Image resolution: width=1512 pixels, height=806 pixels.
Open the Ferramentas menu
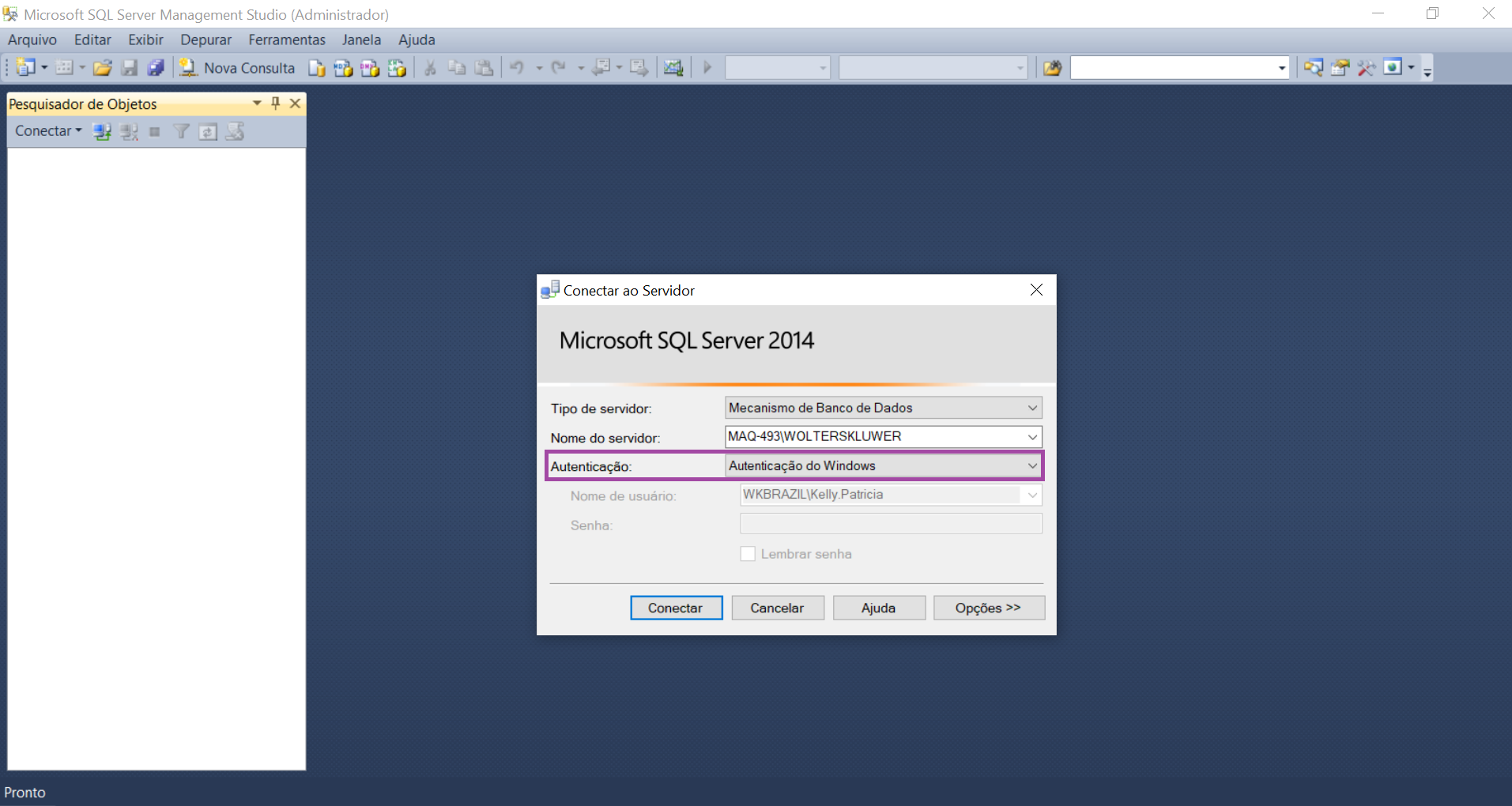(x=286, y=40)
